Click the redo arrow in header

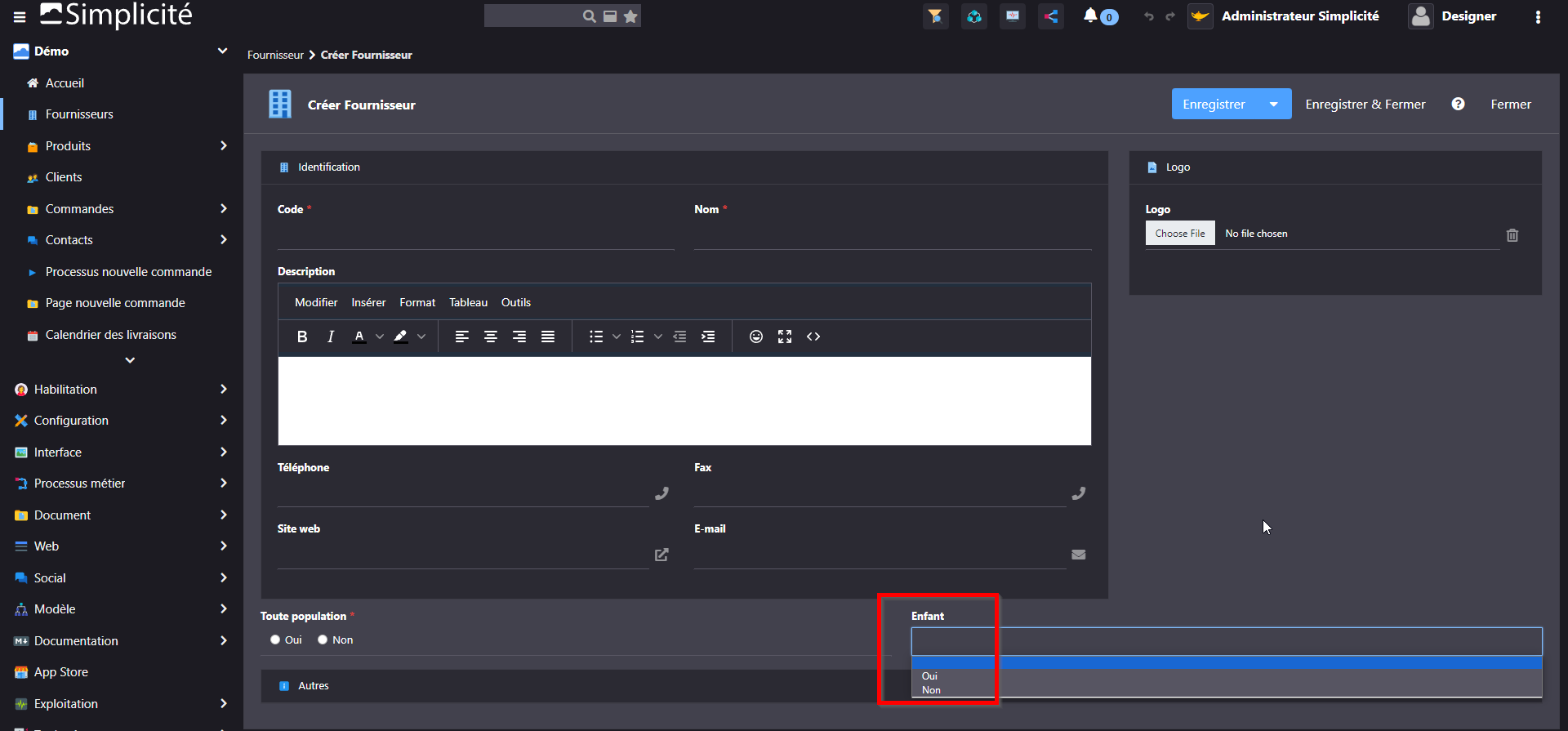click(1170, 16)
